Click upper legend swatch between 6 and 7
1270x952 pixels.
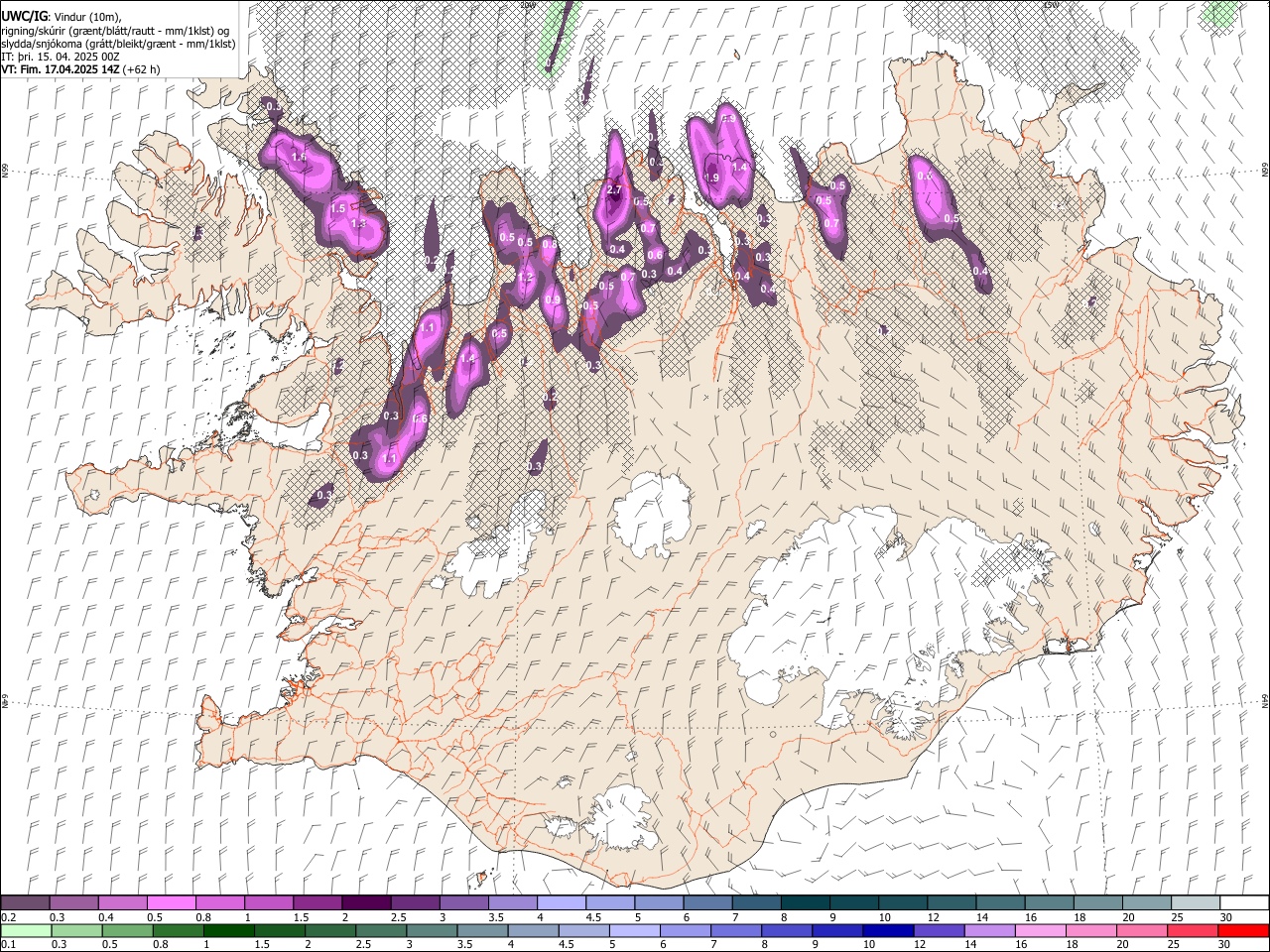(708, 902)
